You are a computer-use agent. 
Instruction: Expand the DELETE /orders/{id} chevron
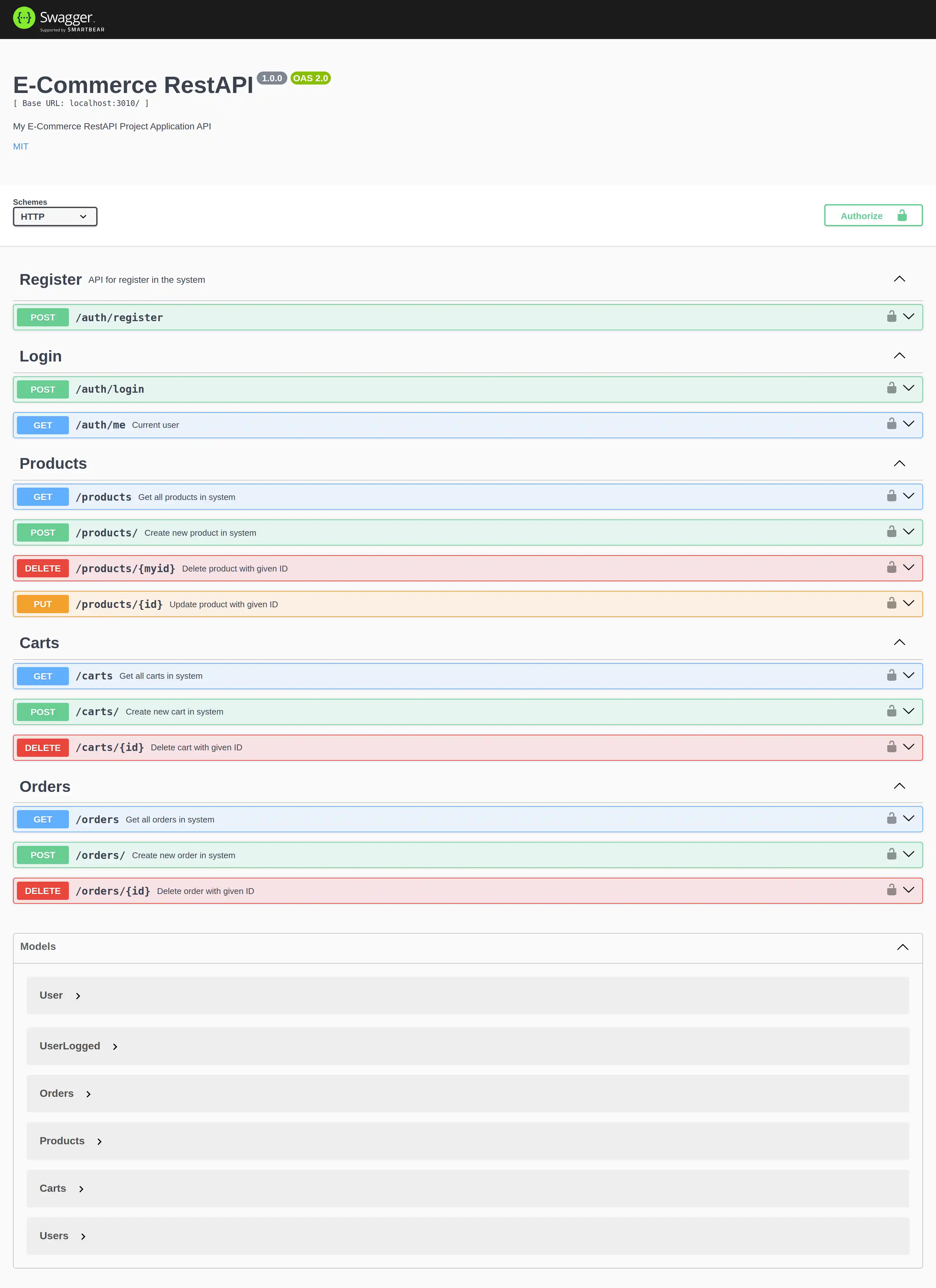(909, 890)
